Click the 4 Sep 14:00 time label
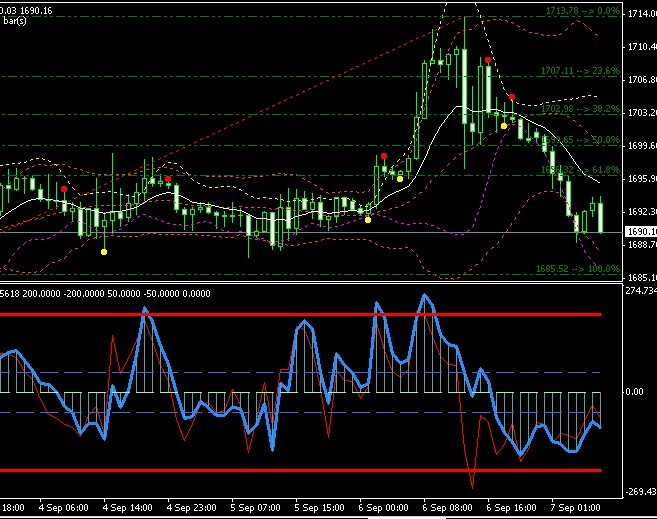The image size is (657, 519). [128, 508]
